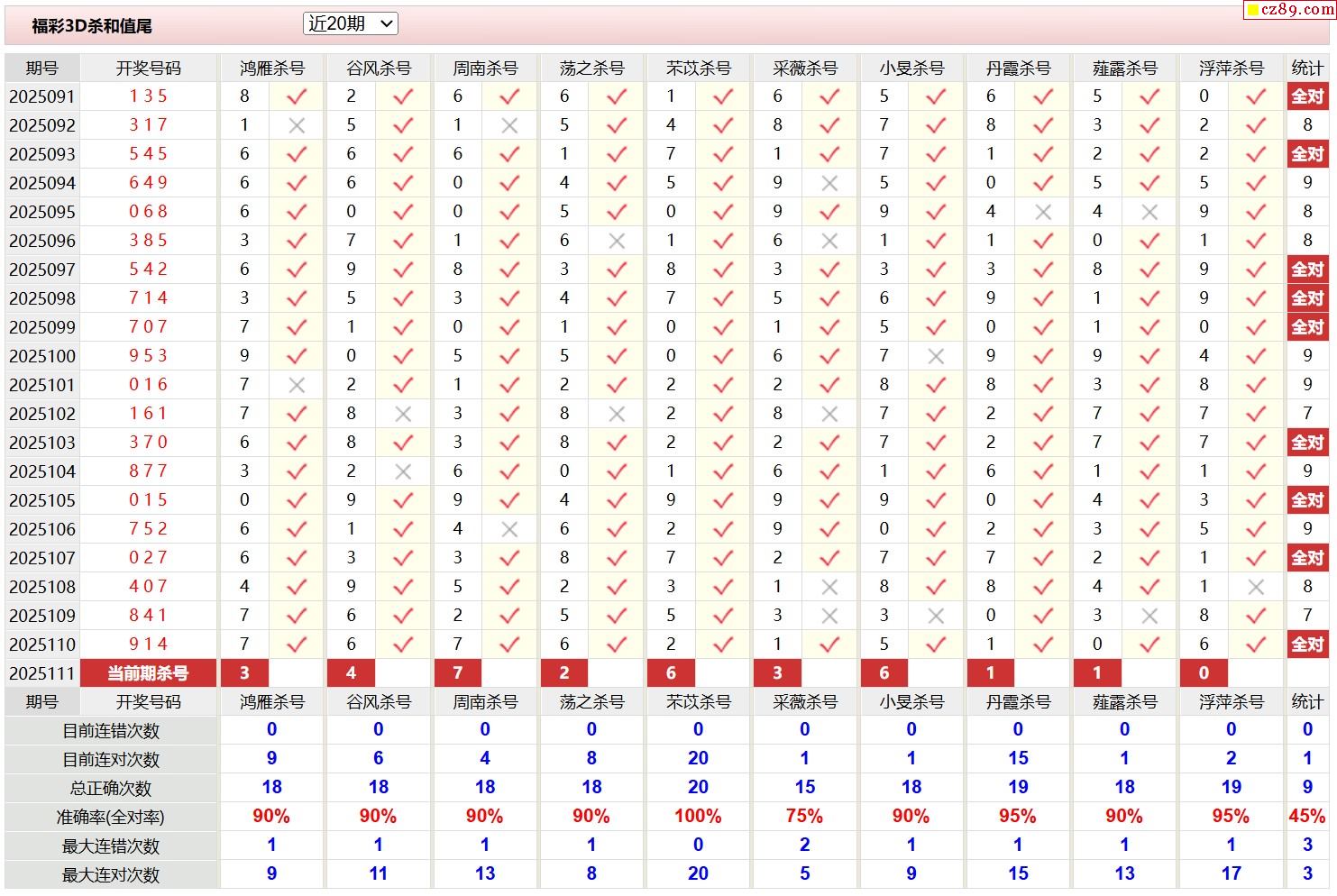Click red checkmark in 荡之杀号 for issue 2025098
Screen dimensions: 1337x896
[x=617, y=298]
